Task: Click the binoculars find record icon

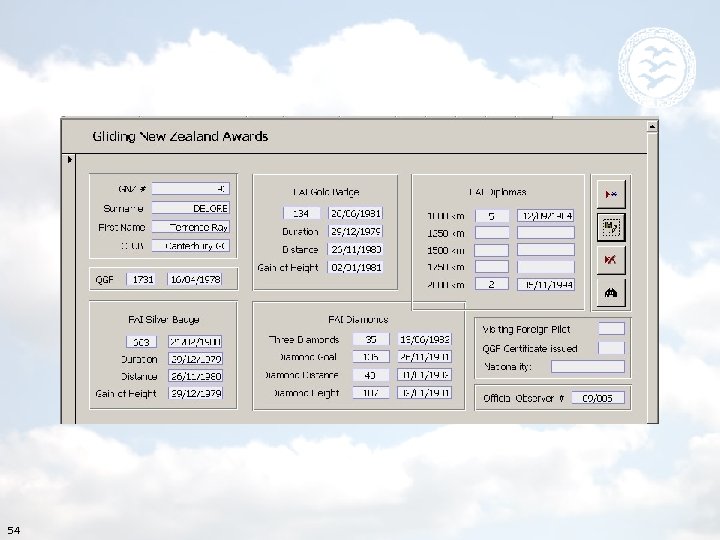Action: tap(611, 292)
